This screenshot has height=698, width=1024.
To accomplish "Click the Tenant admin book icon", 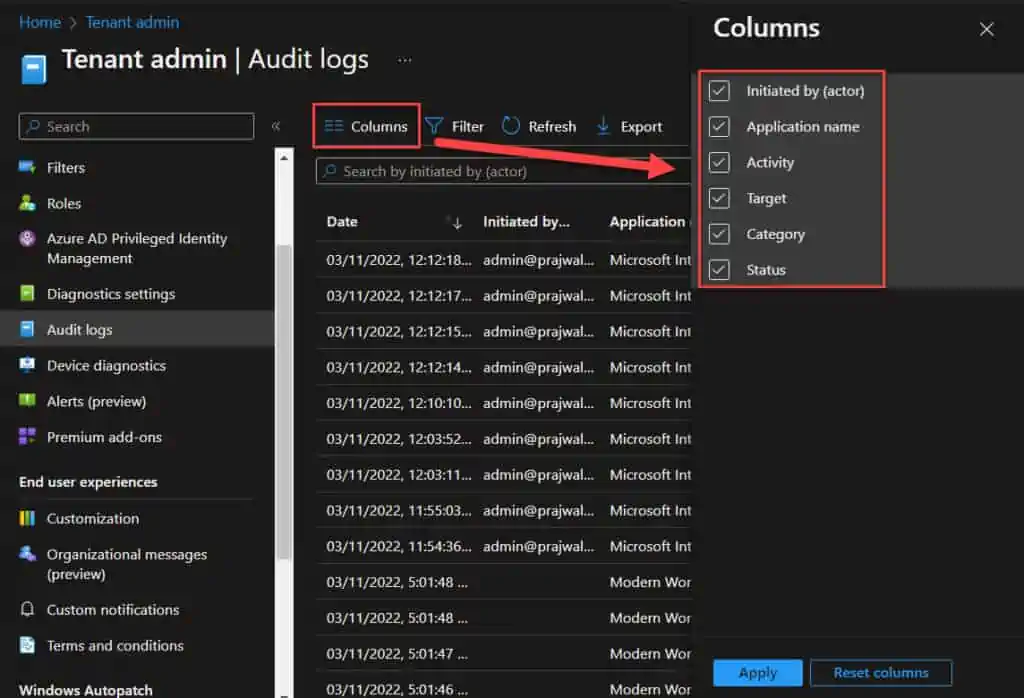I will tap(33, 69).
